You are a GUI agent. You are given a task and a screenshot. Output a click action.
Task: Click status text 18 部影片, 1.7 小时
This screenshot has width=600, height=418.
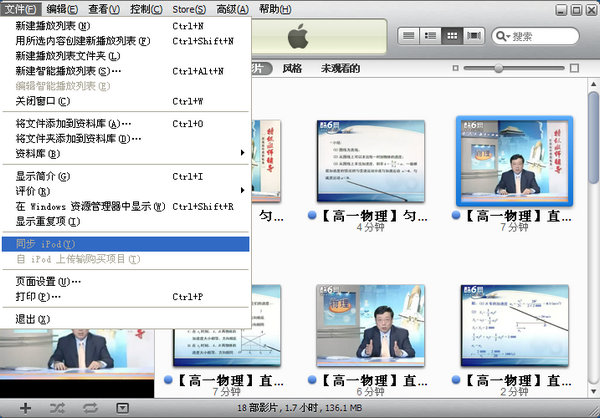[x=300, y=408]
